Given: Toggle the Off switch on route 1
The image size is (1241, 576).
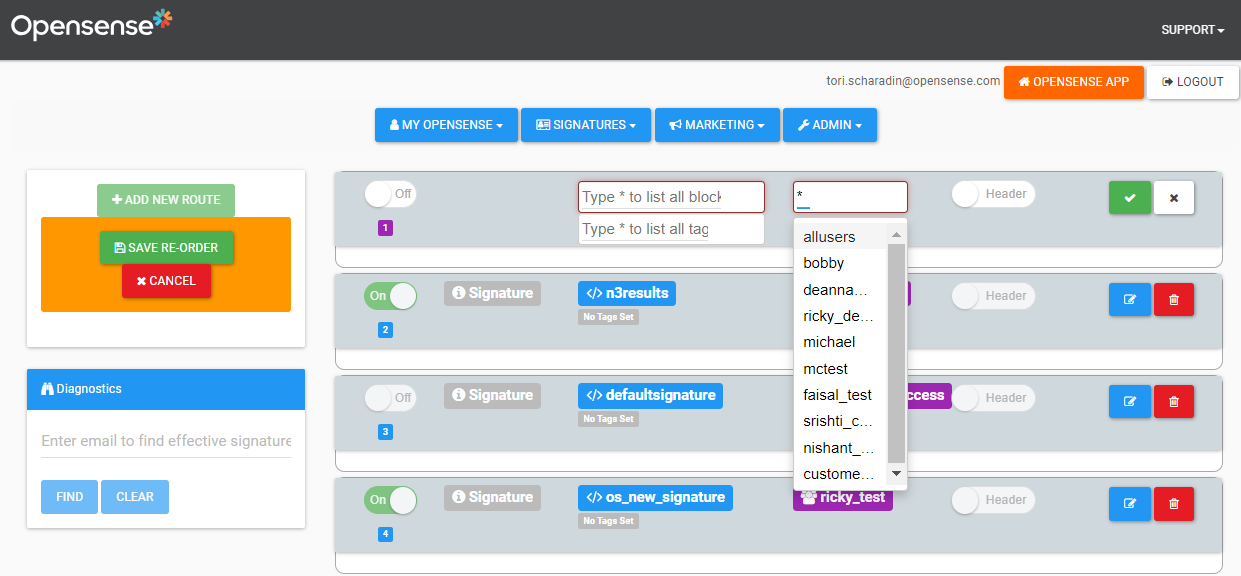Looking at the screenshot, I should point(390,194).
